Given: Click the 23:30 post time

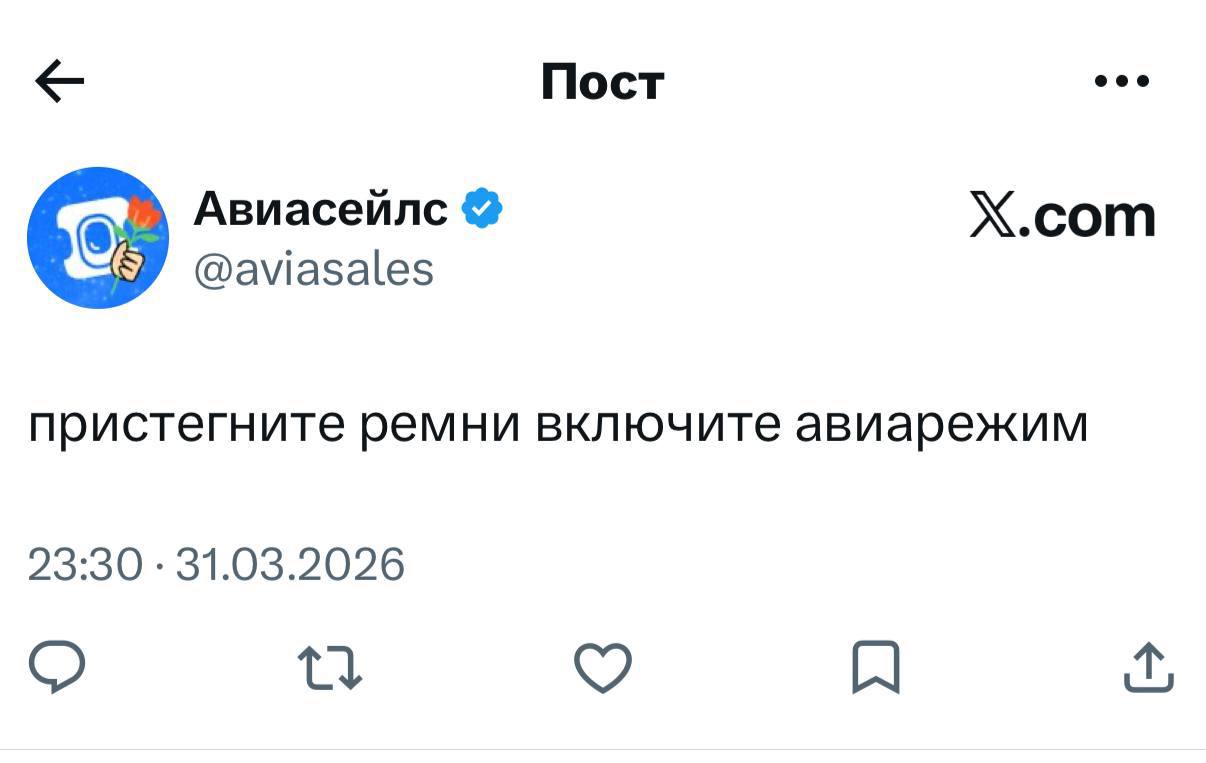Looking at the screenshot, I should click(x=85, y=564).
